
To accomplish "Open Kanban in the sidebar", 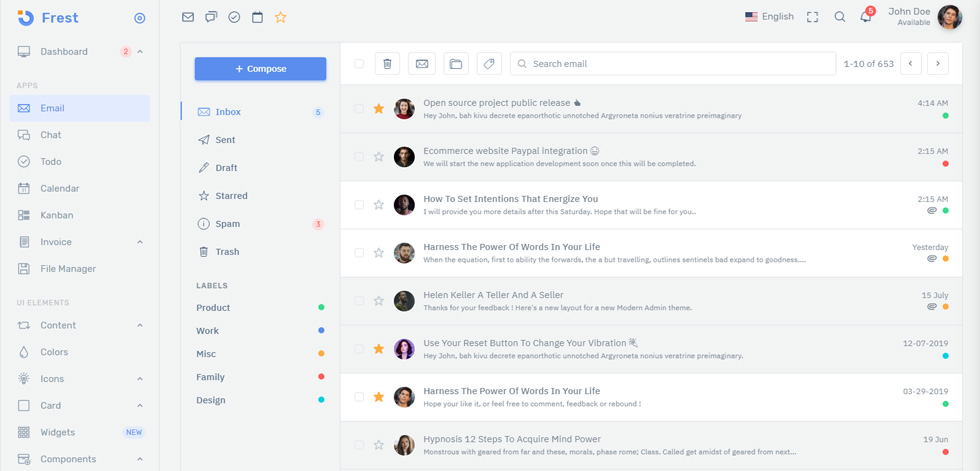I will coord(80,216).
